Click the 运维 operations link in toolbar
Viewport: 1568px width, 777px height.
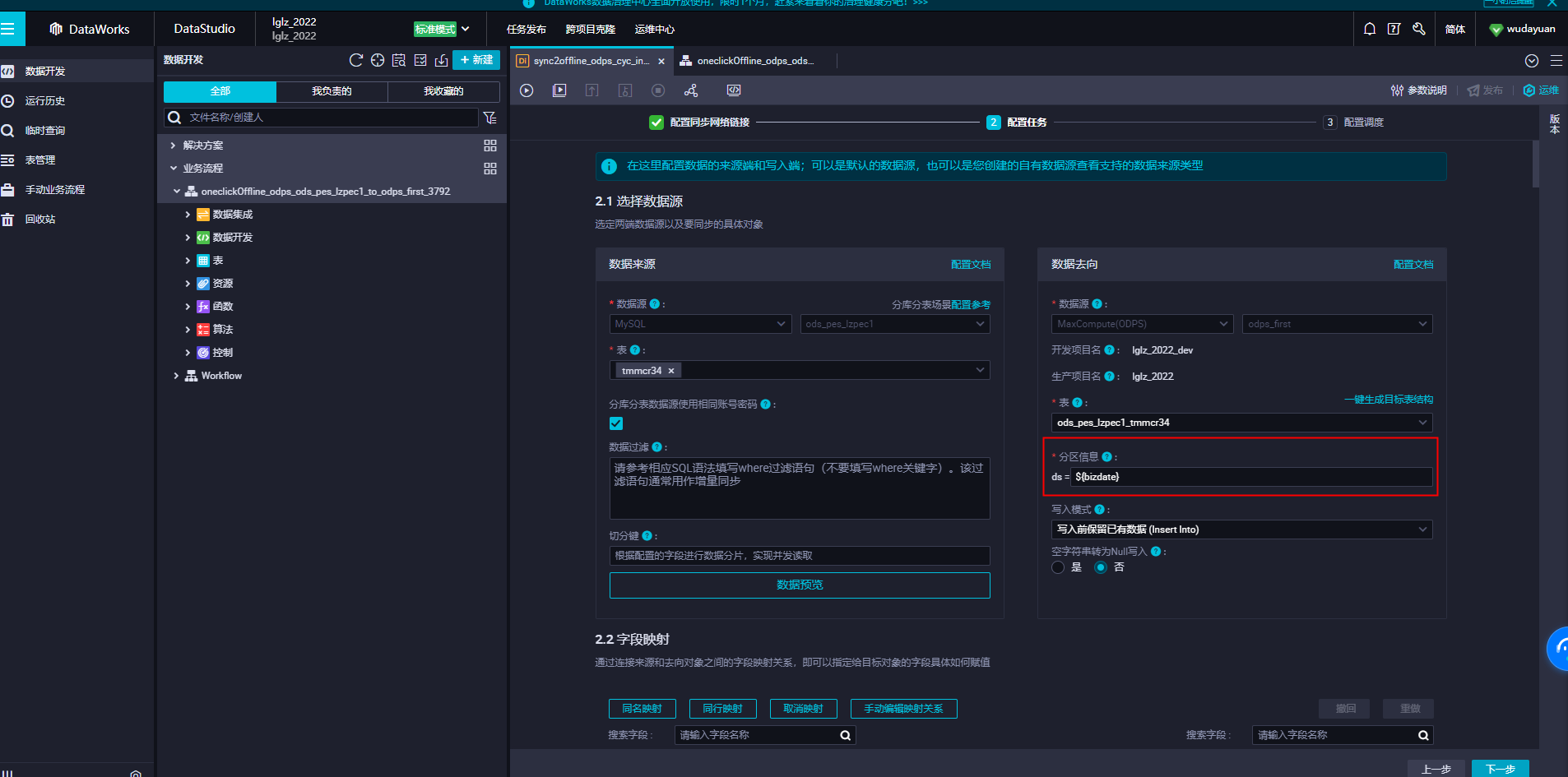pyautogui.click(x=1542, y=90)
